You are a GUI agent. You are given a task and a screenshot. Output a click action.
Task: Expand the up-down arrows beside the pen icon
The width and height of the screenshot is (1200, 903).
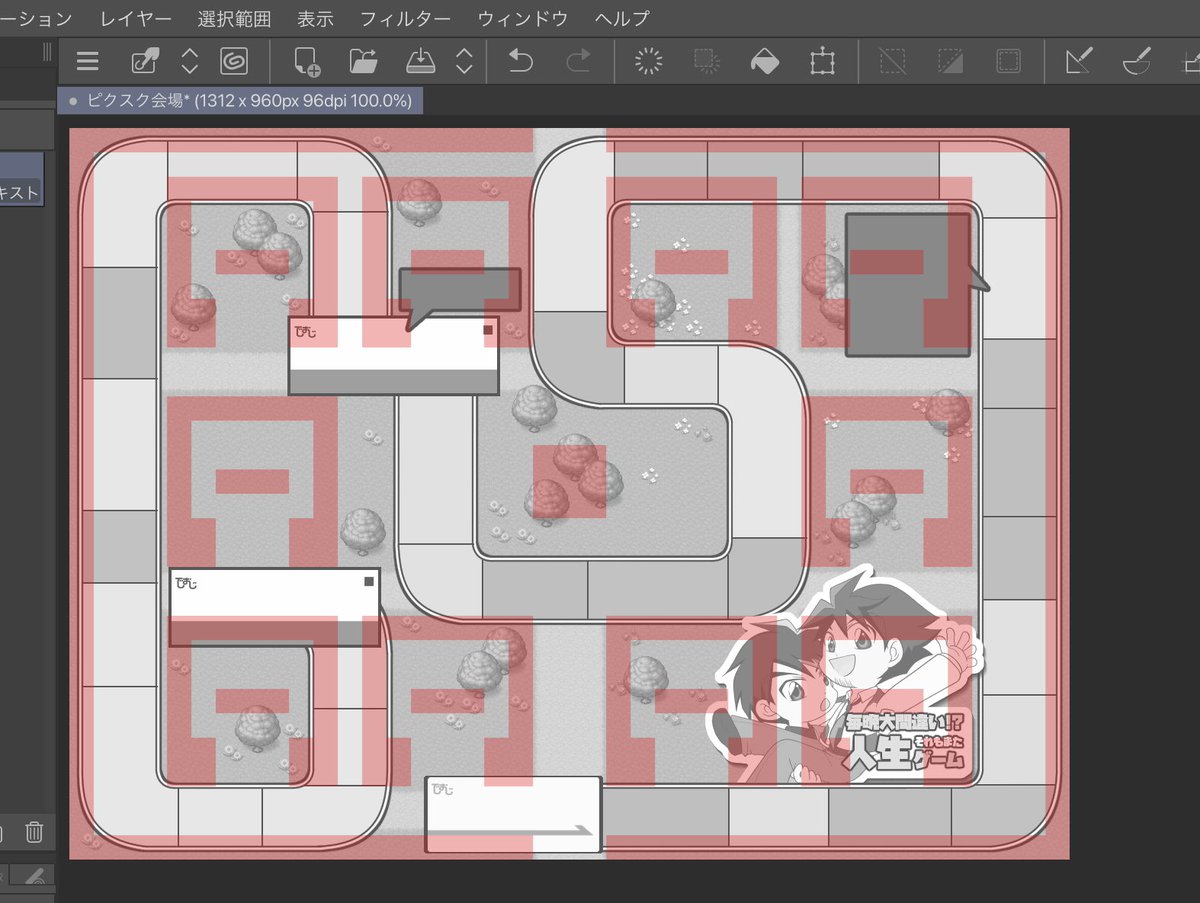coord(189,62)
